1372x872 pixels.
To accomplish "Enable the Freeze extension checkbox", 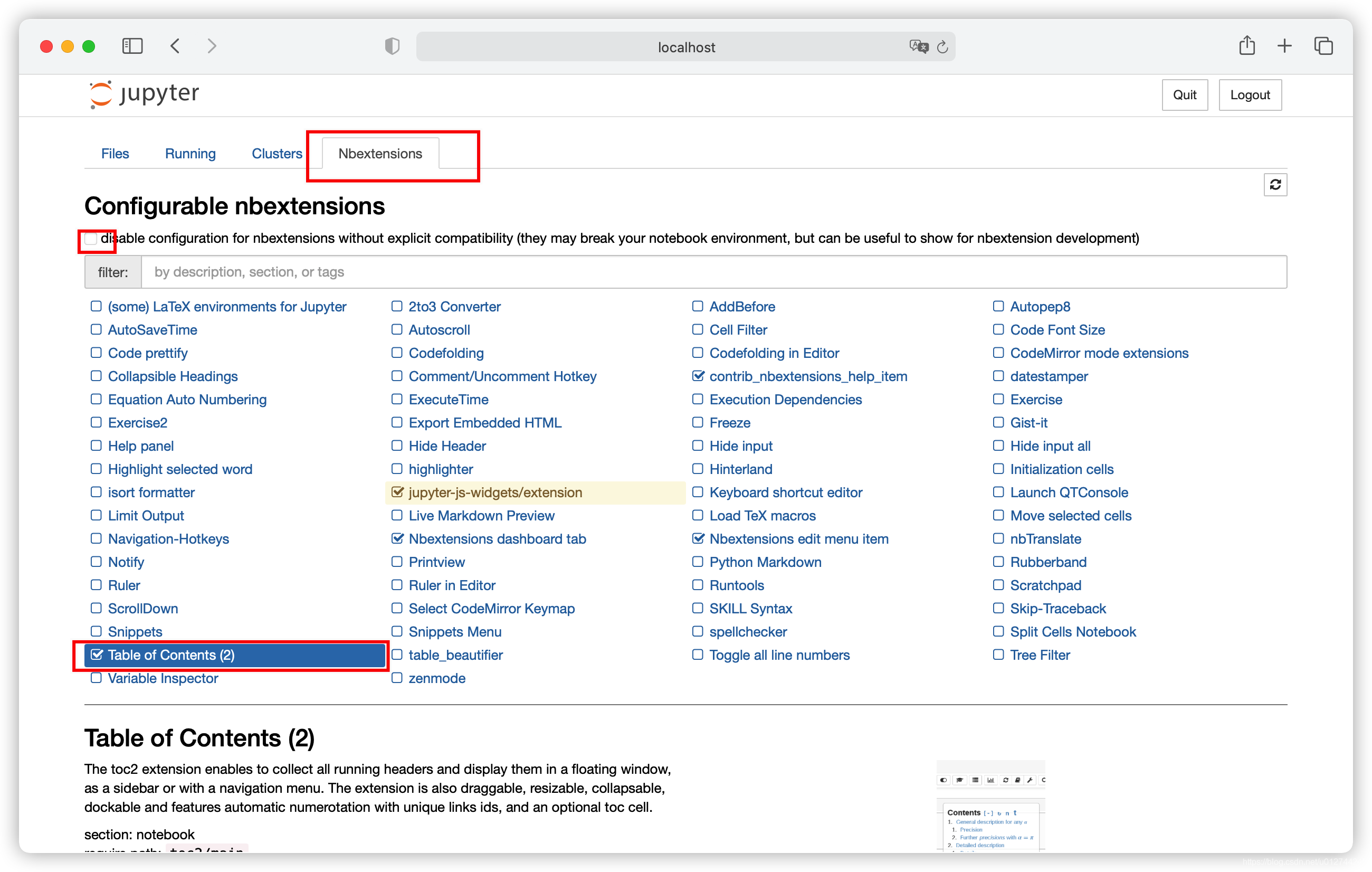I will pos(698,422).
